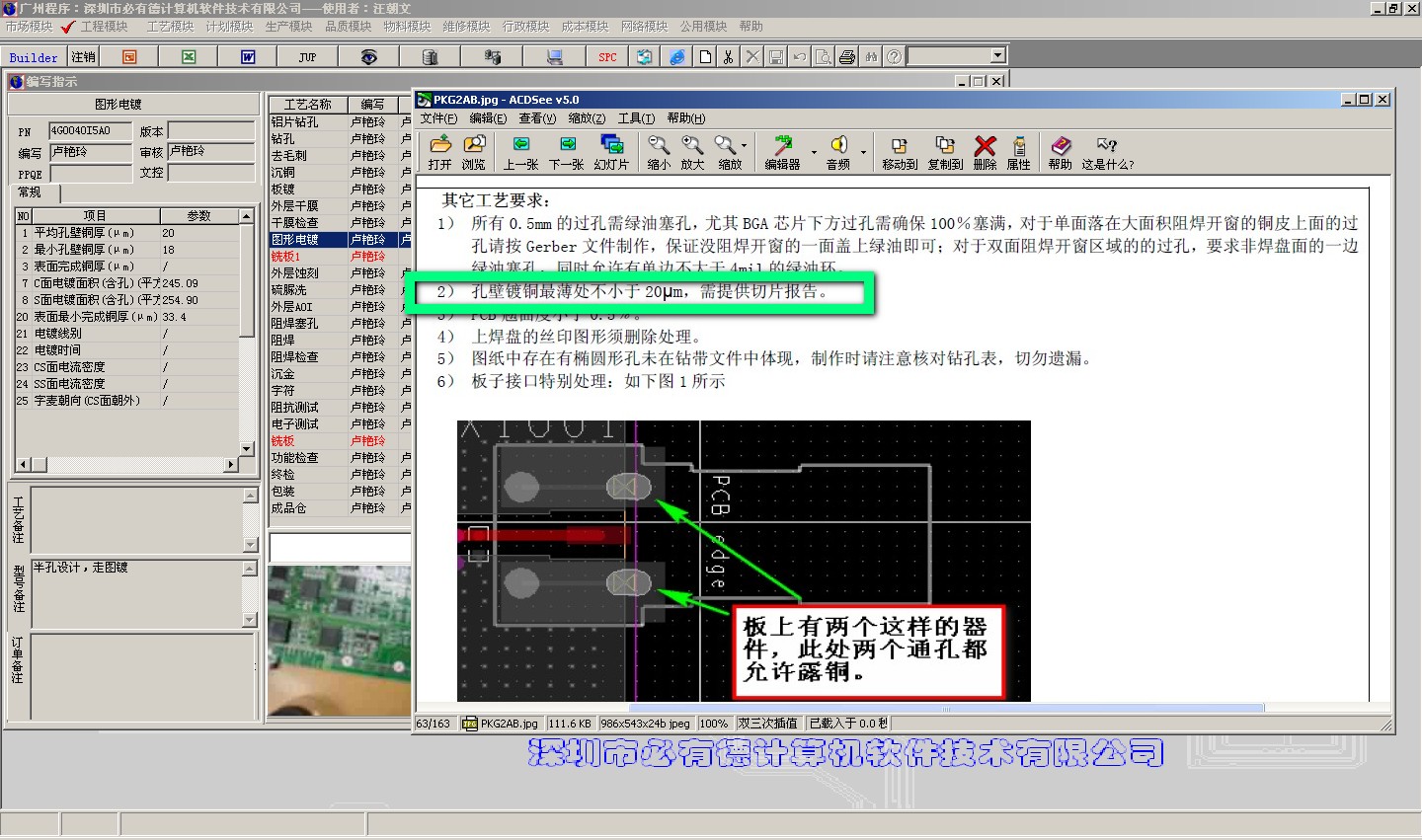The image size is (1422, 840).
Task: Click the eye preview toolbar icon
Action: click(x=368, y=57)
